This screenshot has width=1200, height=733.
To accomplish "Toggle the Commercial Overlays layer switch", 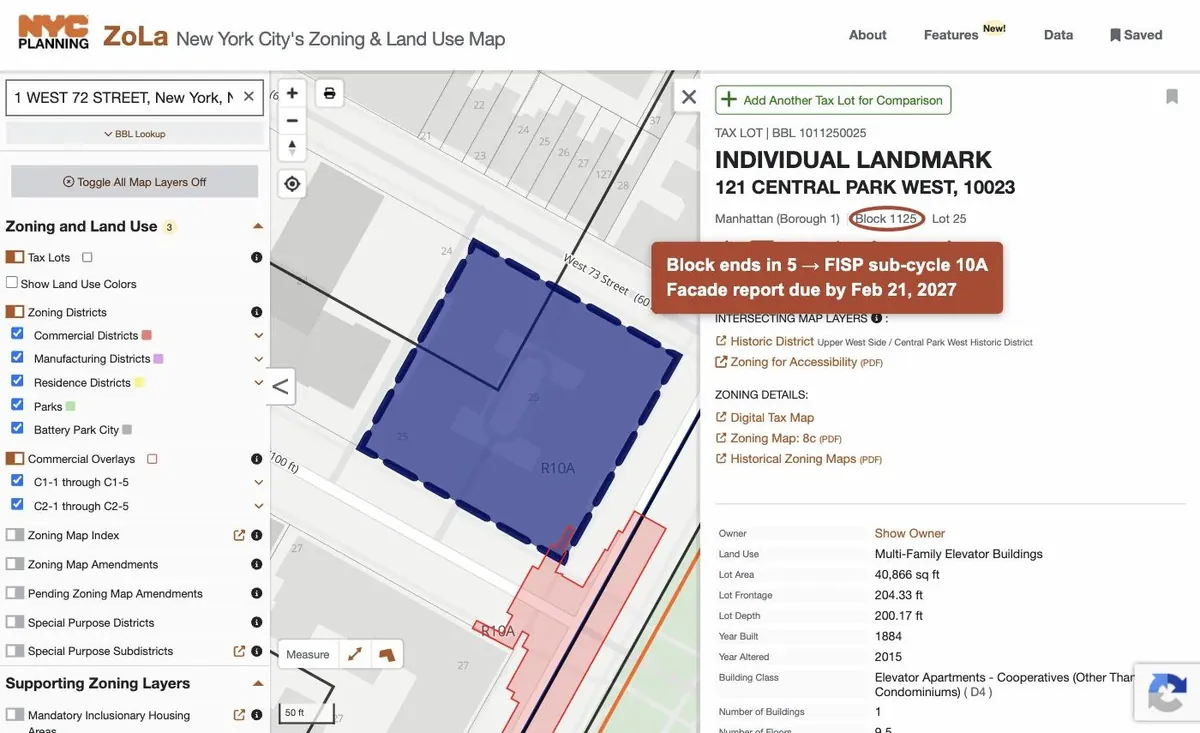I will [x=14, y=459].
